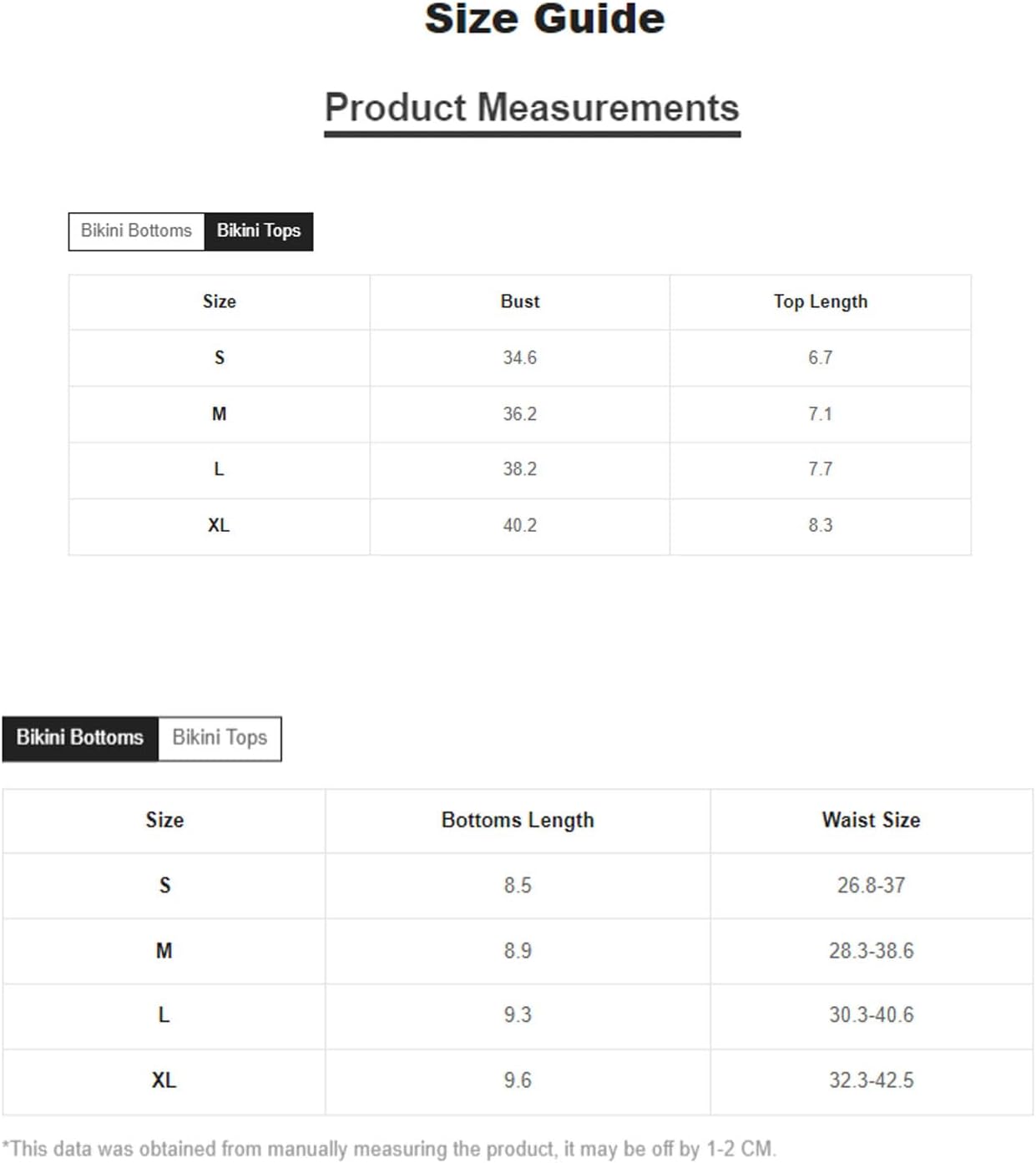The image size is (1036, 1163).
Task: Click the Bust column header
Action: point(519,302)
